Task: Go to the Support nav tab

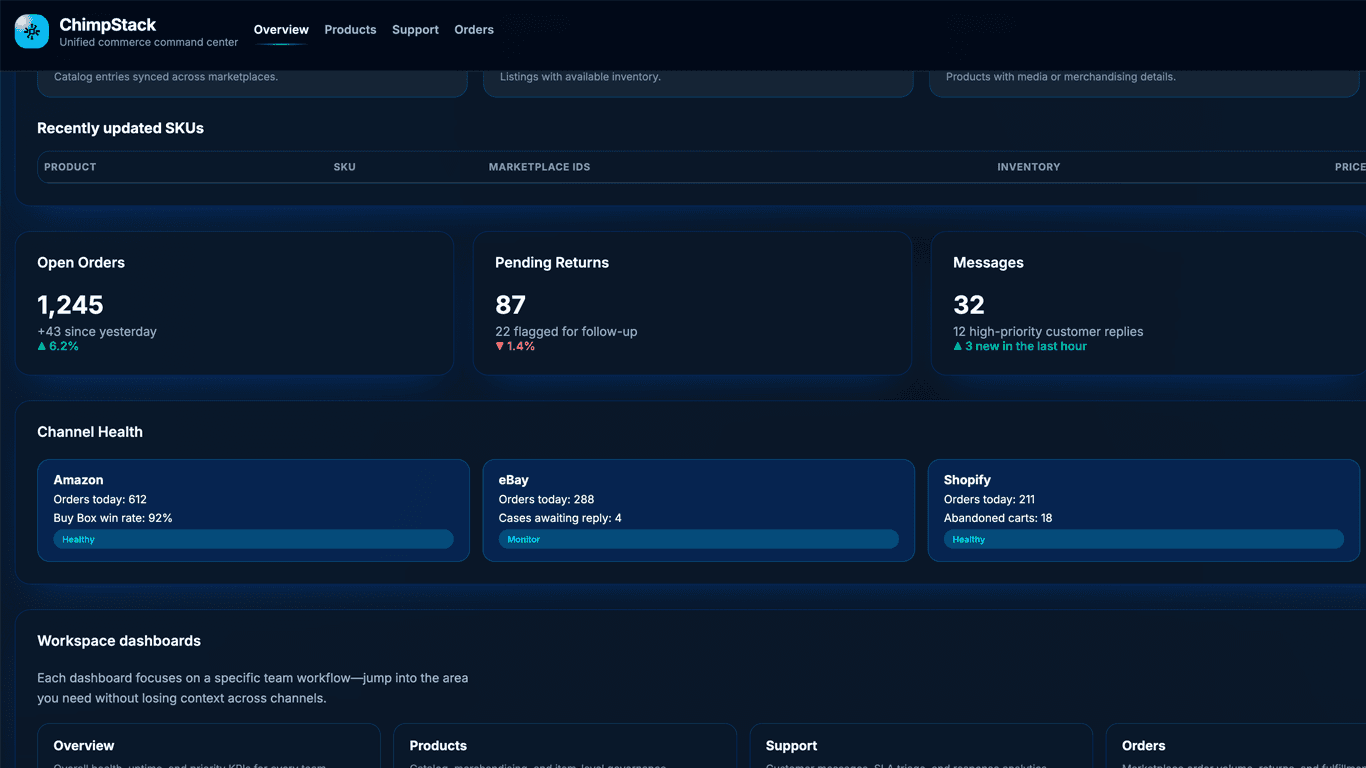Action: (415, 30)
